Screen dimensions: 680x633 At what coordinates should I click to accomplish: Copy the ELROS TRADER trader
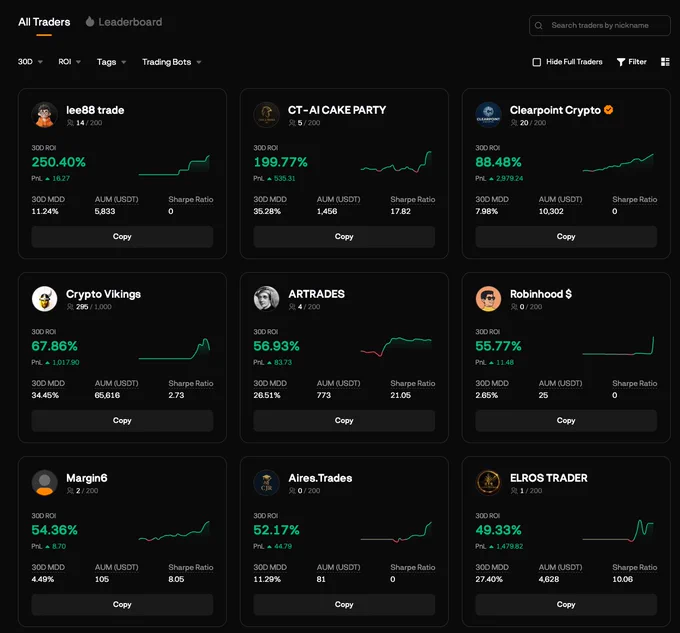(x=566, y=604)
